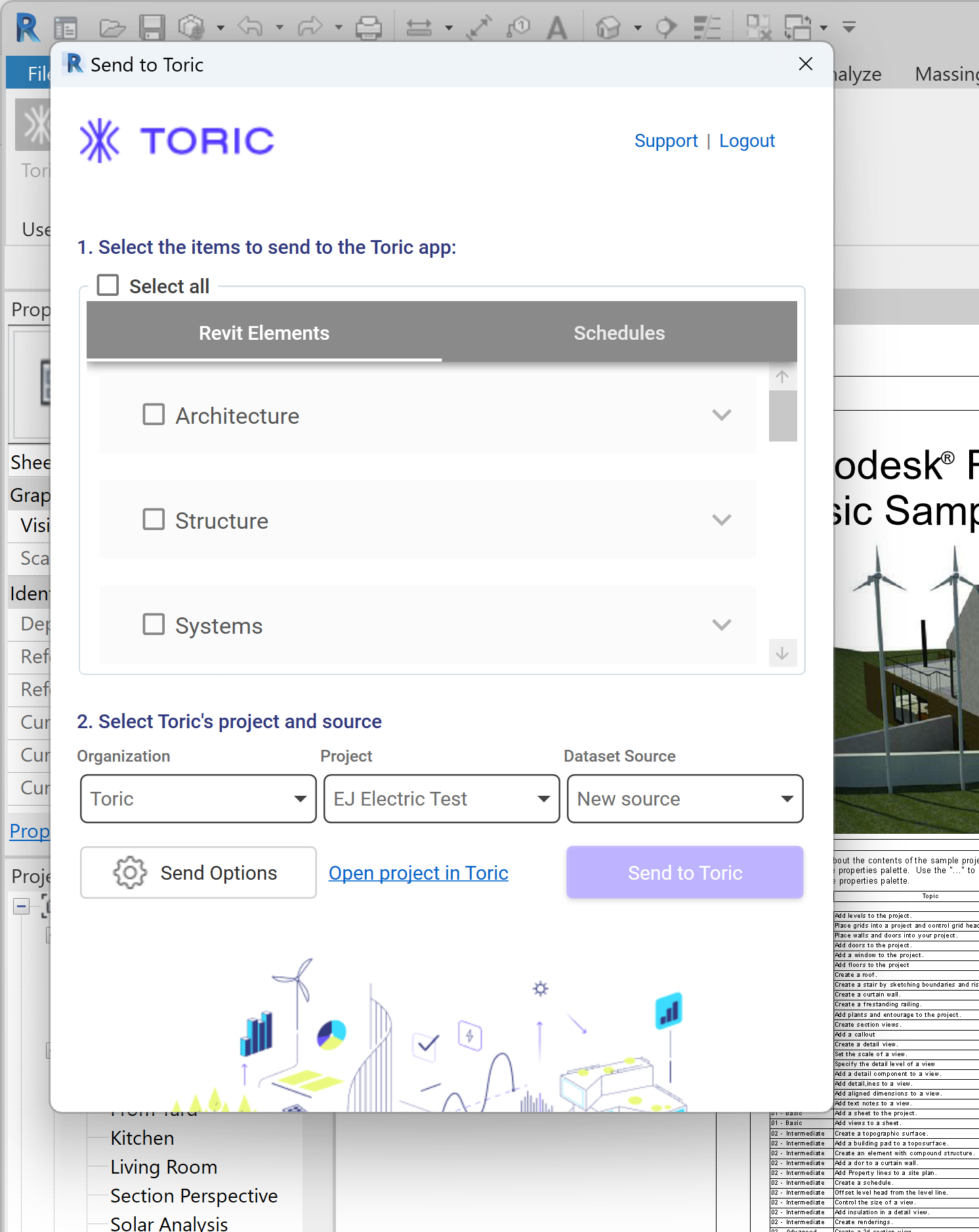979x1232 pixels.
Task: Select Solar Analysis in Project Browser
Action: click(169, 1223)
